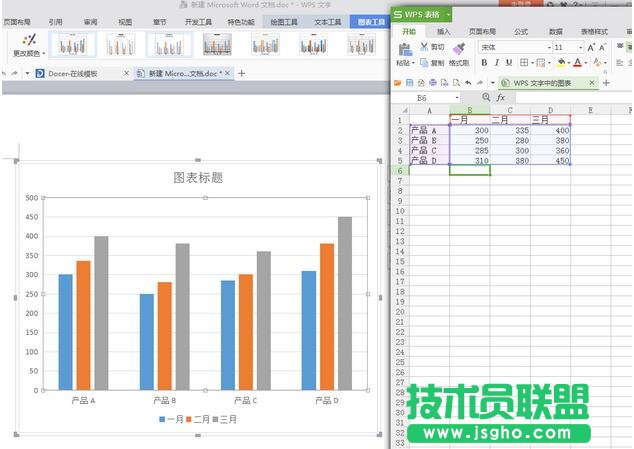Close the 新建 Micro...文档.doc tab
This screenshot has height=449, width=634.
point(228,73)
